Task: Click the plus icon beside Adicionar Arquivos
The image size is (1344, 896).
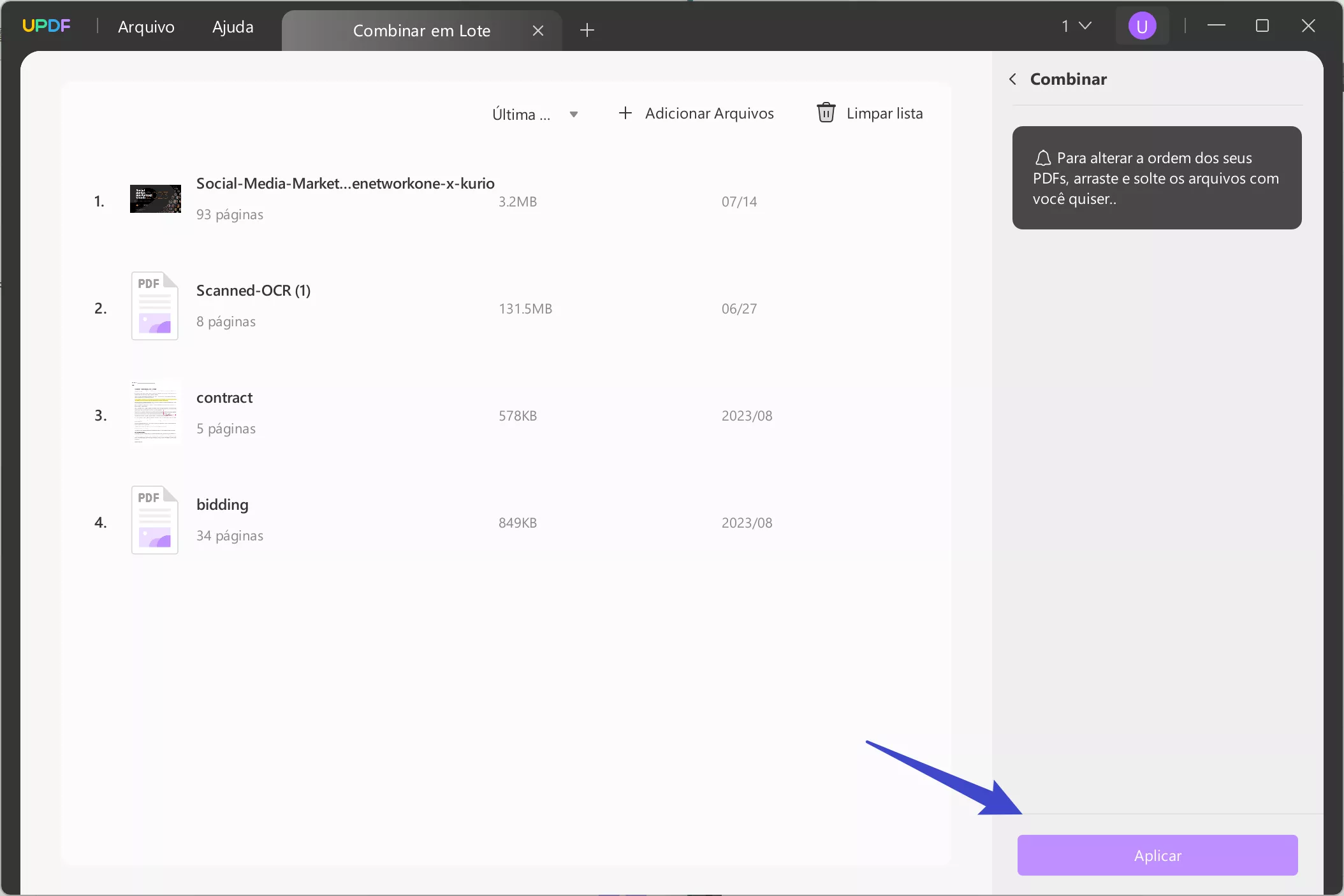Action: (625, 113)
